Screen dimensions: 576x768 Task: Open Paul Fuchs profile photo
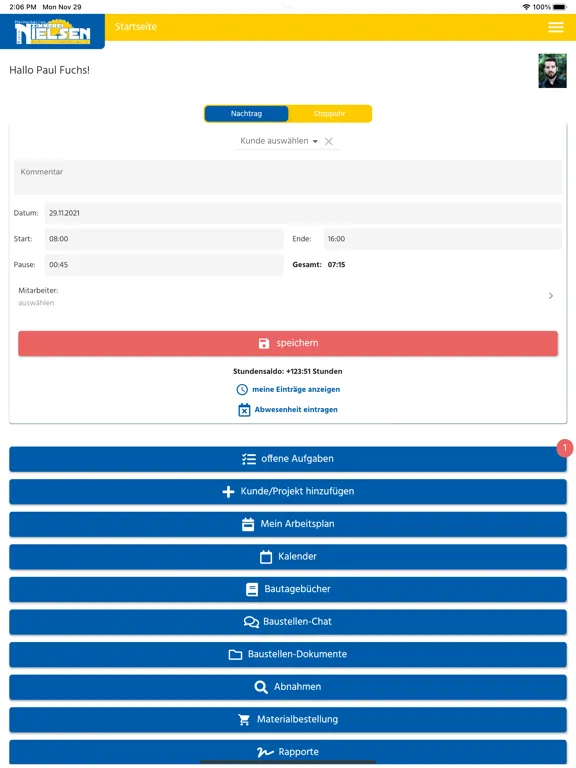click(x=552, y=71)
